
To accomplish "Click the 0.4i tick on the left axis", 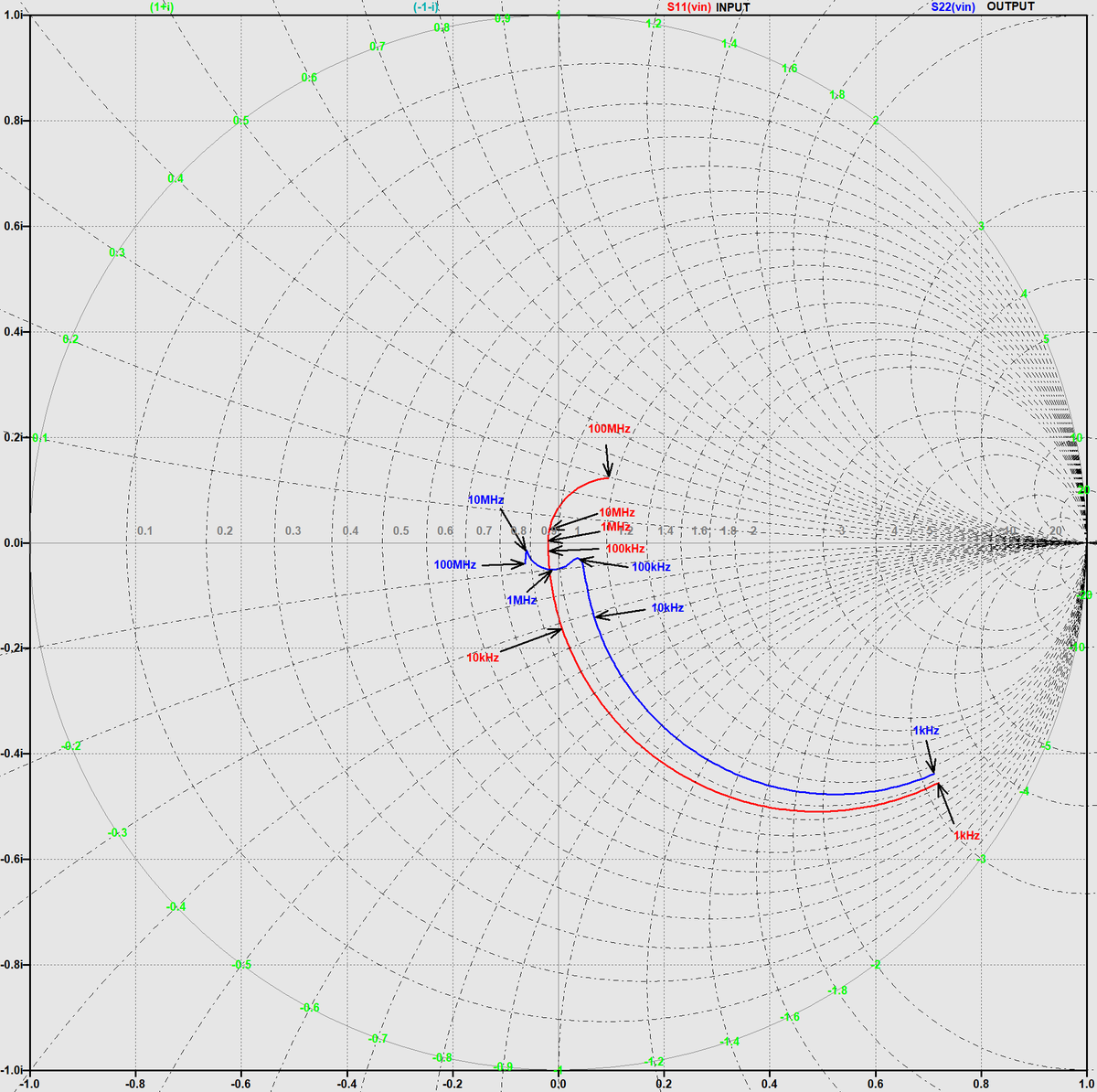I will [12, 332].
